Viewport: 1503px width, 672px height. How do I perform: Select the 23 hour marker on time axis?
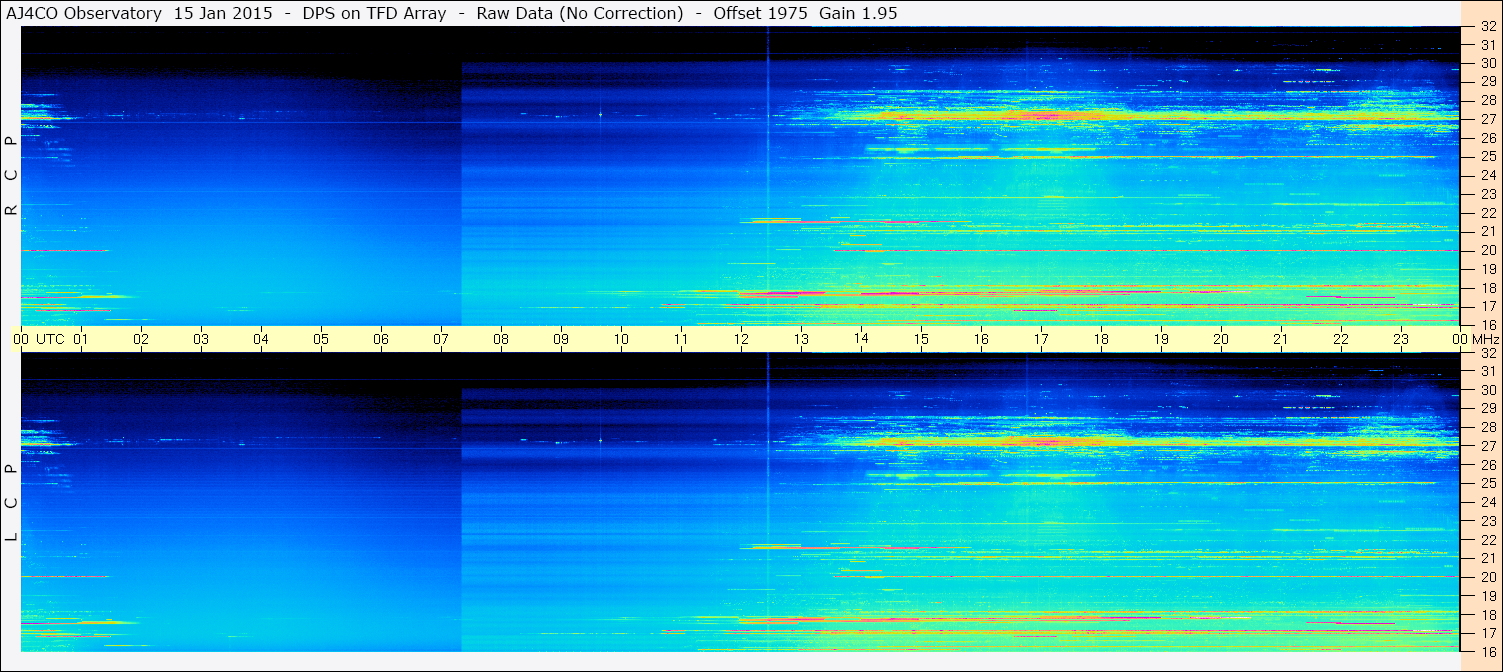pos(1401,339)
